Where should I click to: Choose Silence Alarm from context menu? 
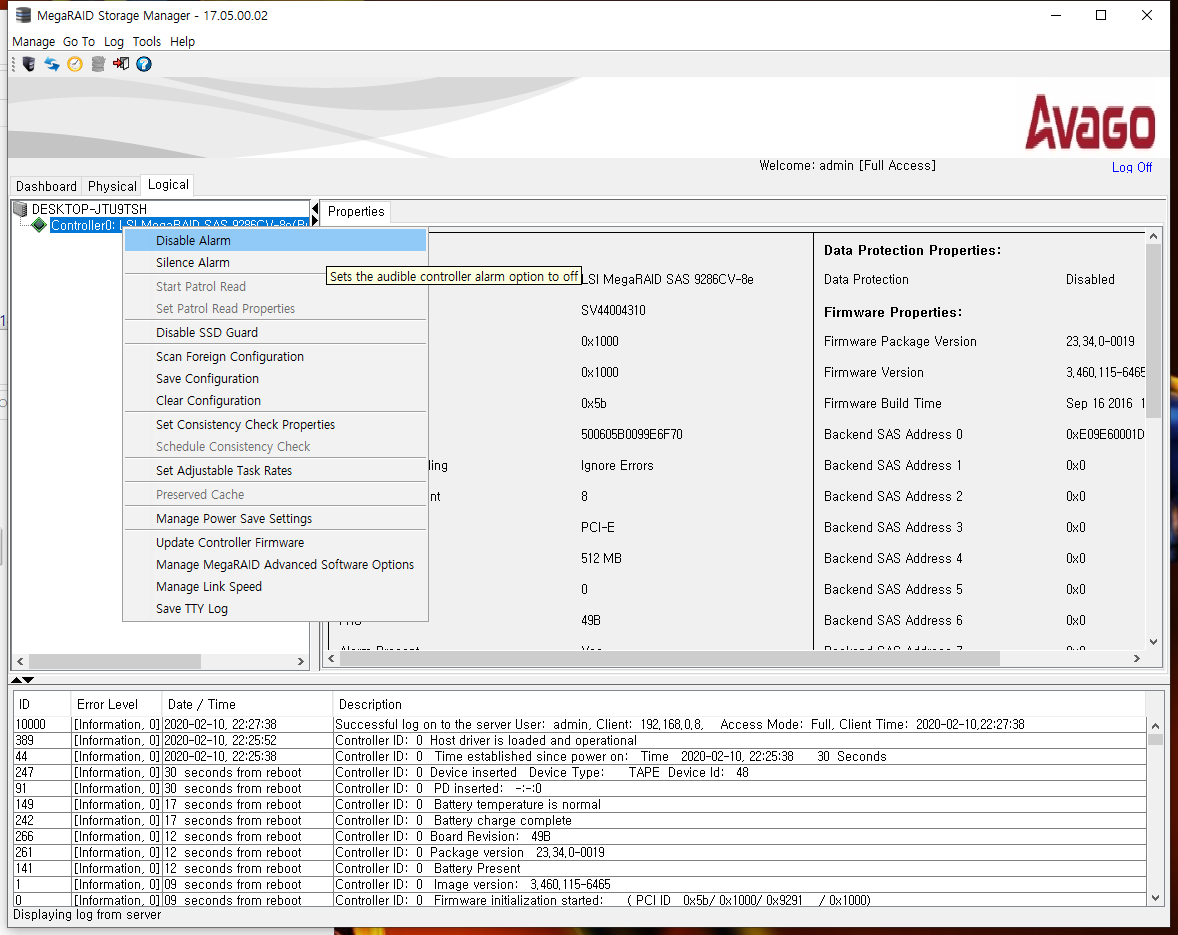click(276, 262)
